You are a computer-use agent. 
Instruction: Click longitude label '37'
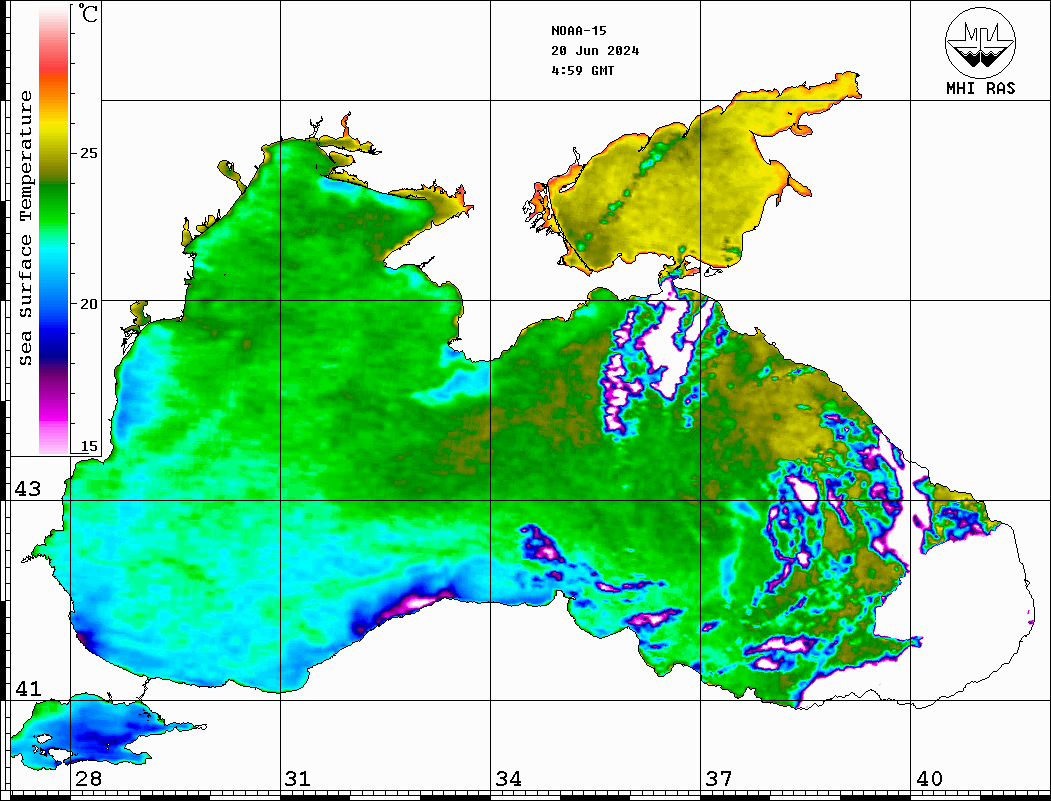(x=719, y=779)
